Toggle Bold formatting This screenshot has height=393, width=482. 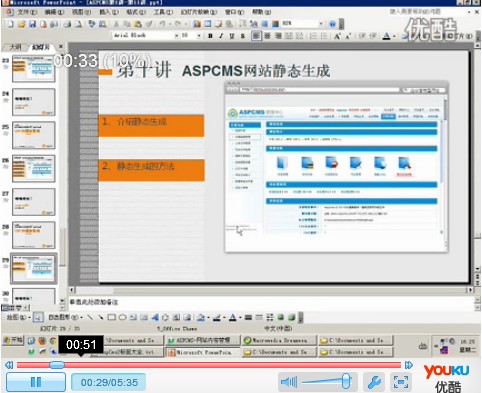tap(210, 36)
